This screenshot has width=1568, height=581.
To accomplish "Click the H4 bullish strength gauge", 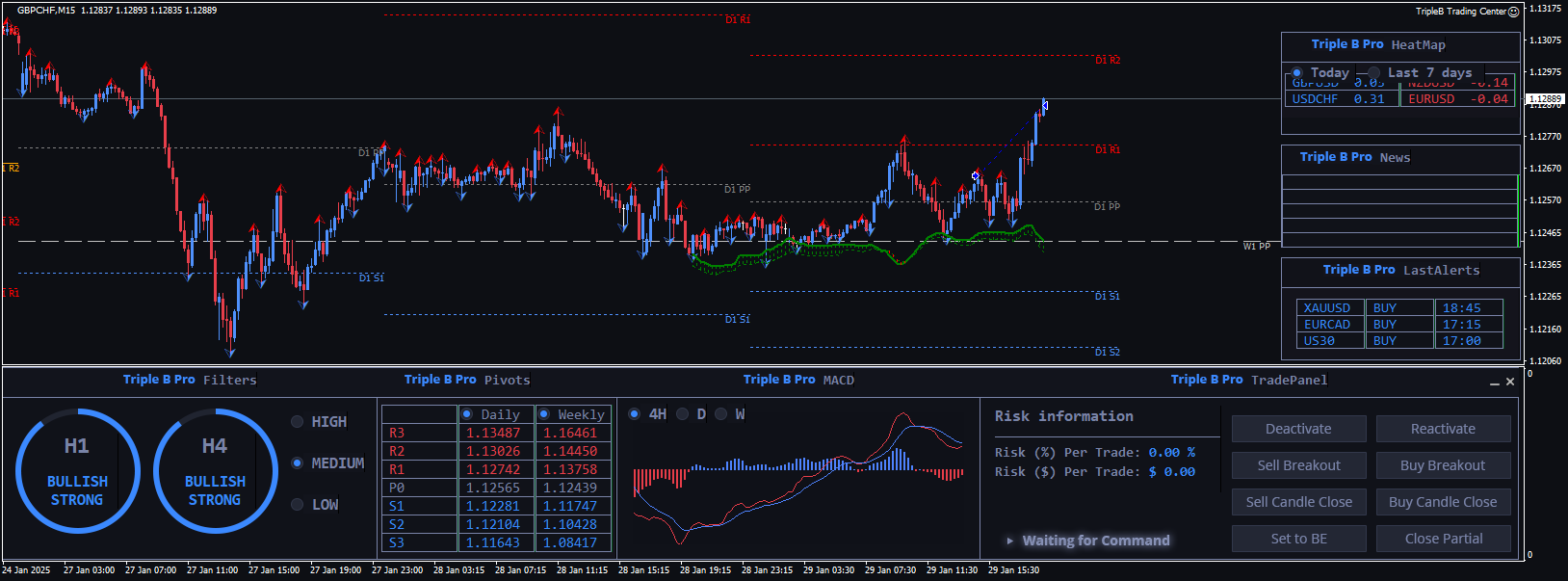I will (215, 471).
